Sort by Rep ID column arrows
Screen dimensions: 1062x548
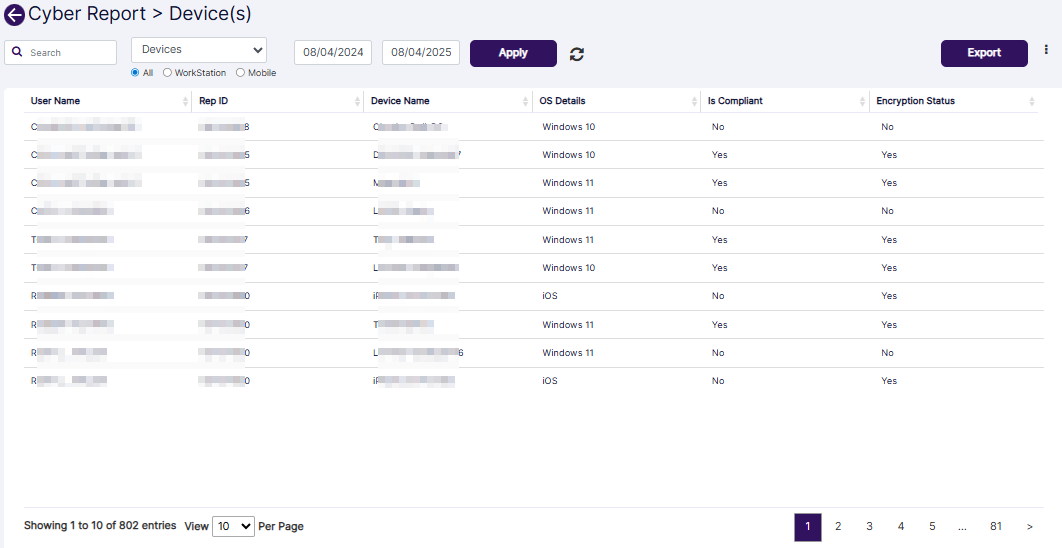pyautogui.click(x=358, y=102)
